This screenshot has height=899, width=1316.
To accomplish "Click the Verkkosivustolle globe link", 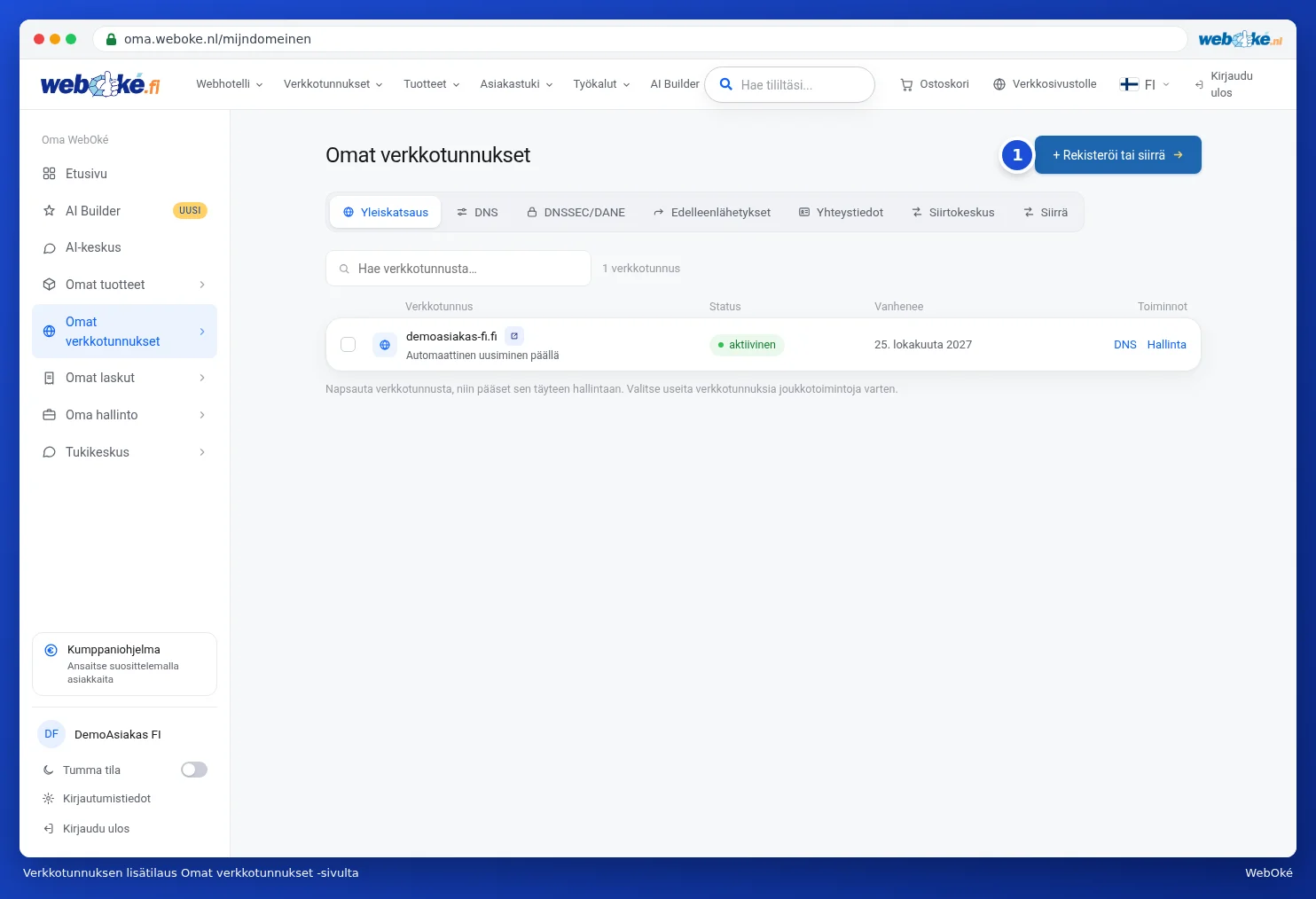I will (1045, 84).
